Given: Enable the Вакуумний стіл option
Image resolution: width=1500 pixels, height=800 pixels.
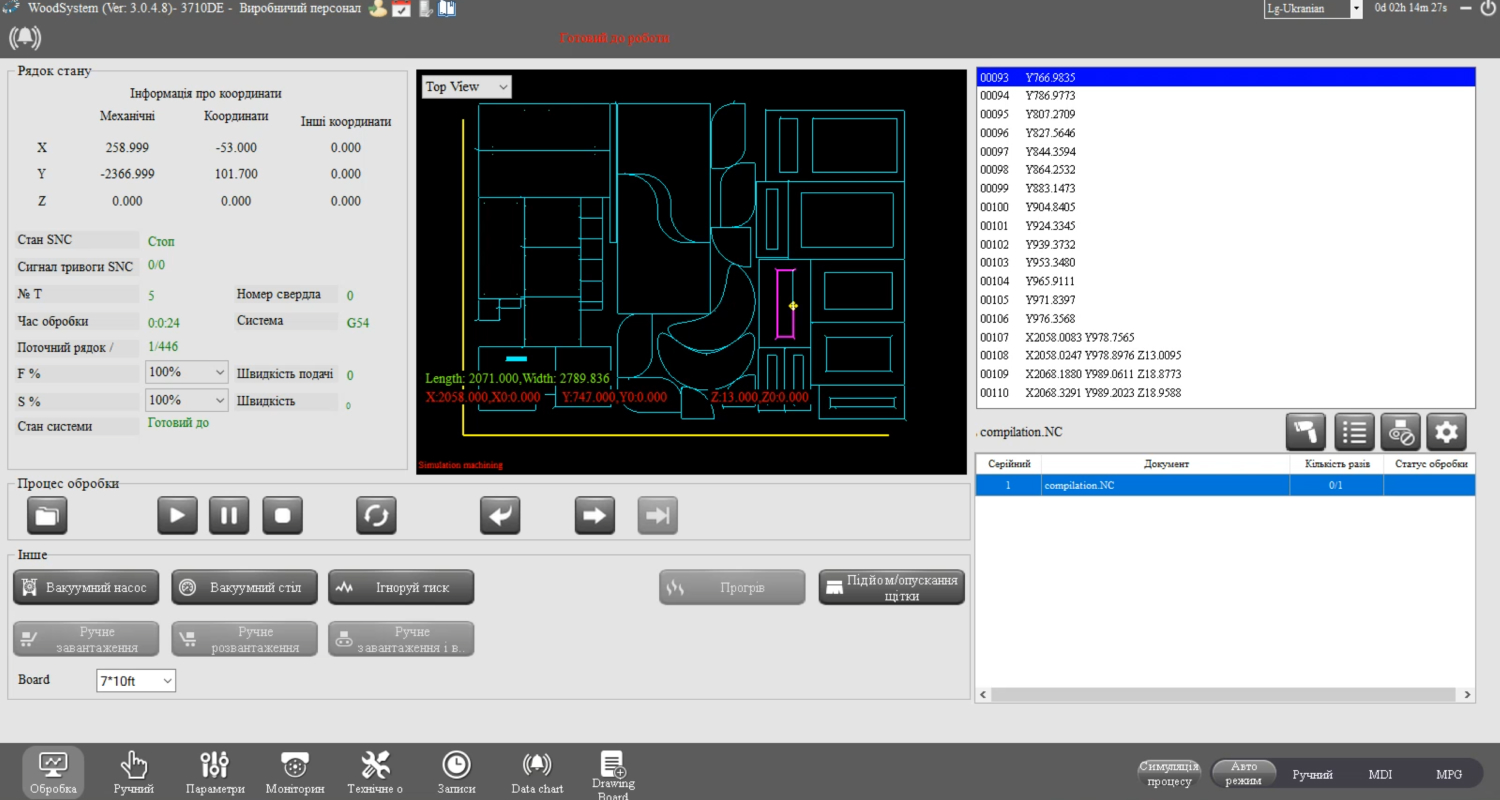Looking at the screenshot, I should click(244, 587).
